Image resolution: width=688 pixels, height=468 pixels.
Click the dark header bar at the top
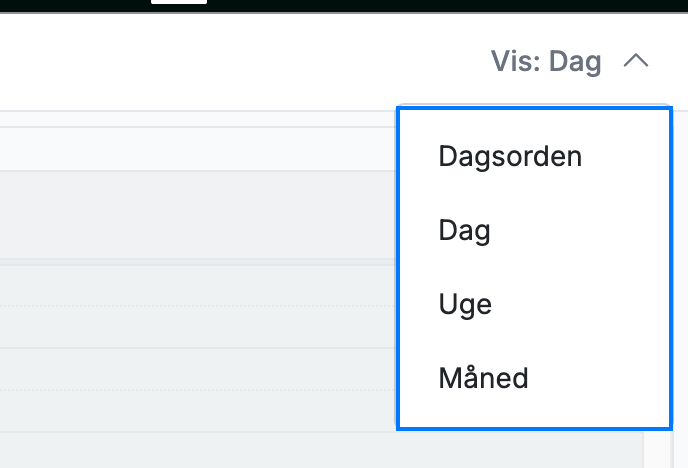click(344, 6)
